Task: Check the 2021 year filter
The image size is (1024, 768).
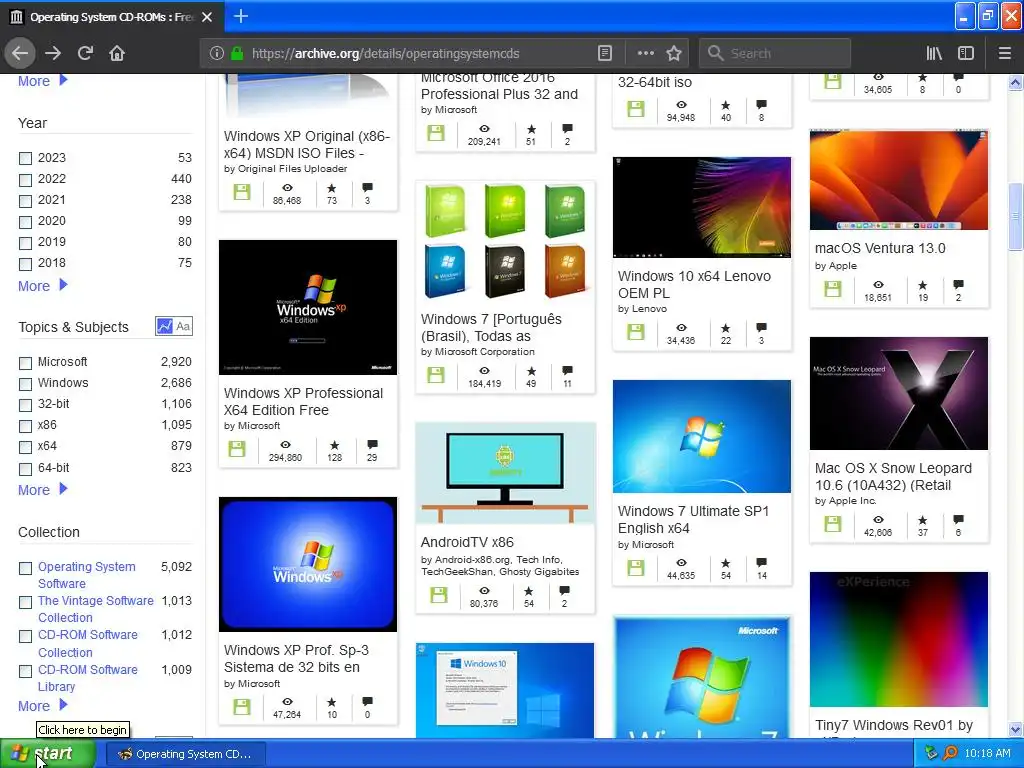Action: click(x=25, y=200)
